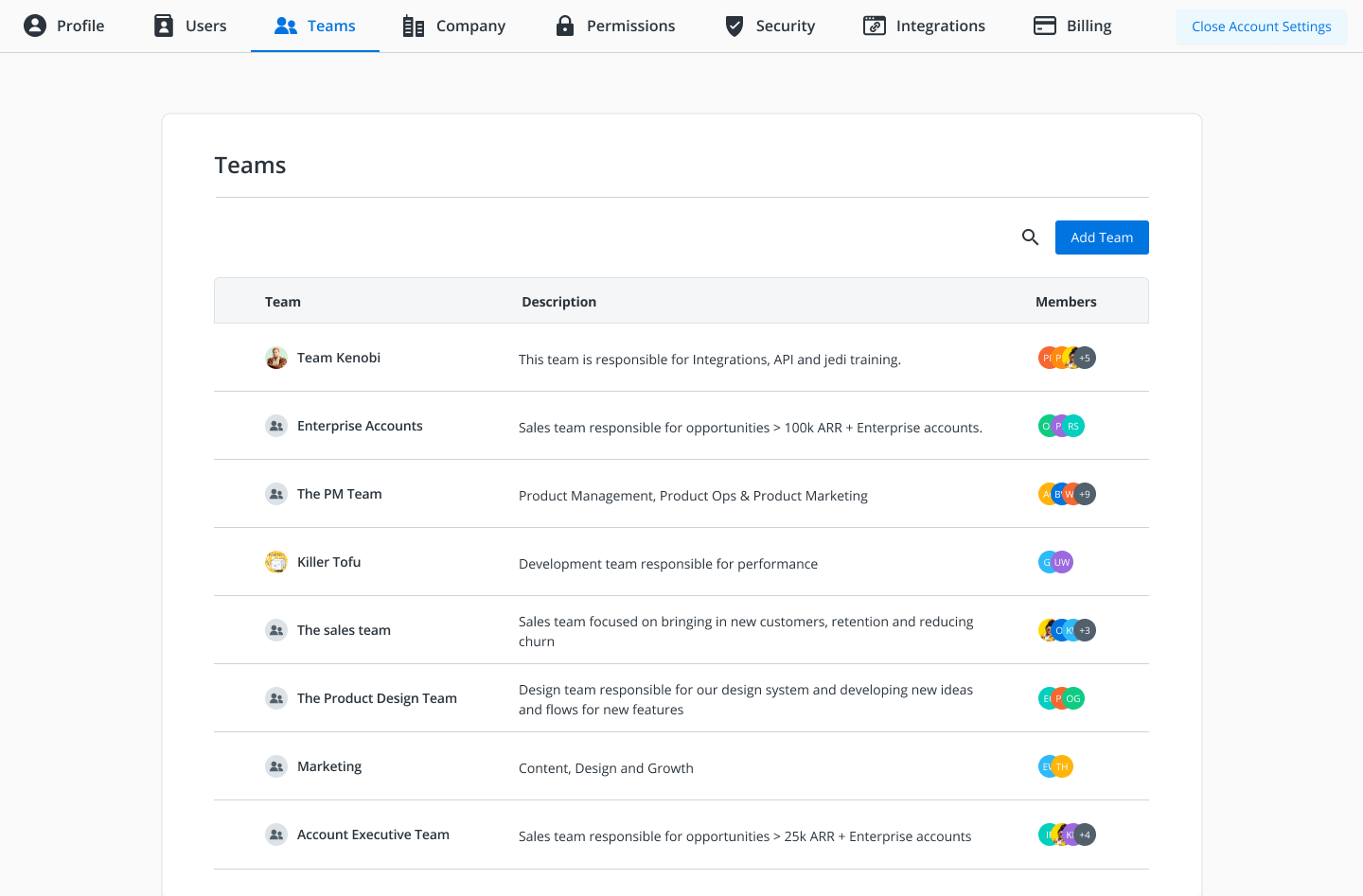The width and height of the screenshot is (1363, 896).
Task: Open the Profile icon in the top nav
Action: tap(35, 26)
